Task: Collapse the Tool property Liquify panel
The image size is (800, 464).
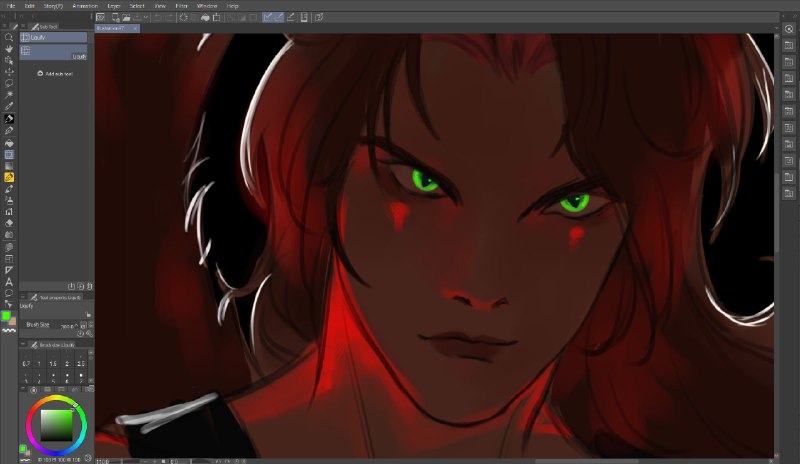Action: [23, 297]
